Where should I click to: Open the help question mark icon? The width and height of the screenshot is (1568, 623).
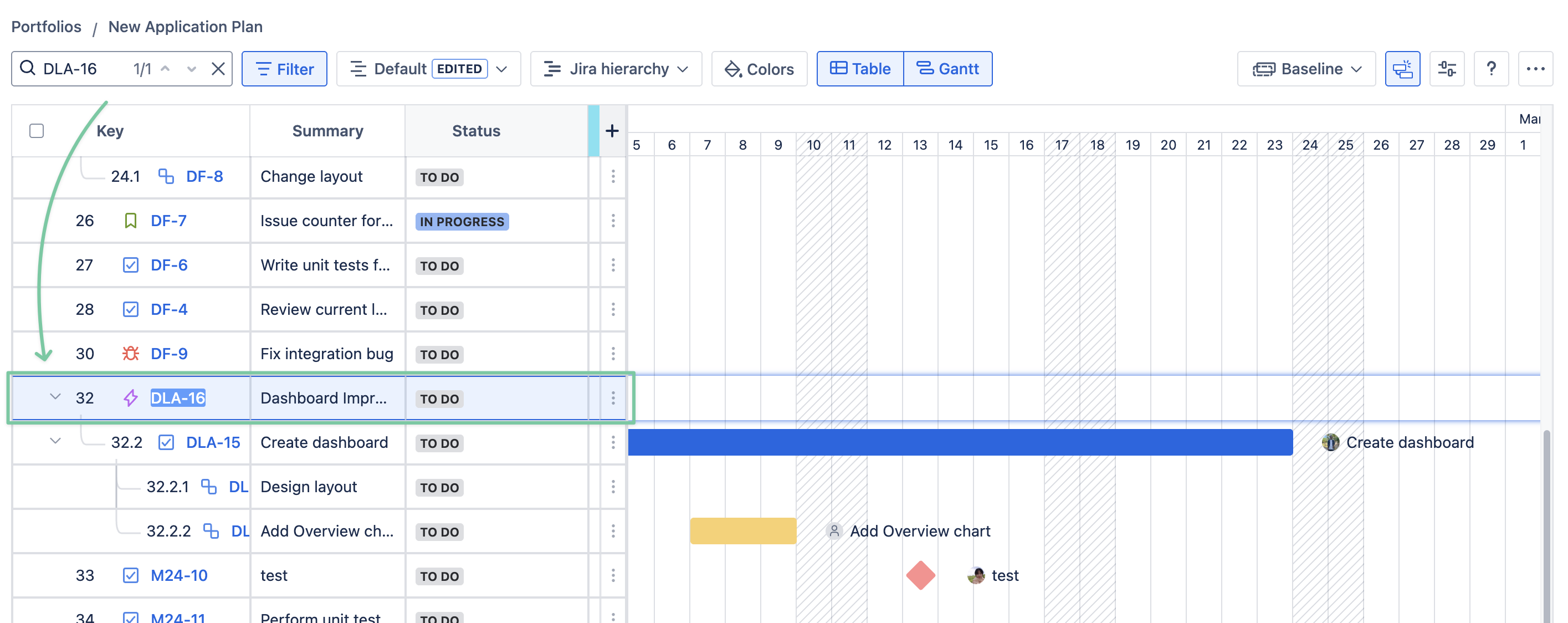click(x=1490, y=69)
